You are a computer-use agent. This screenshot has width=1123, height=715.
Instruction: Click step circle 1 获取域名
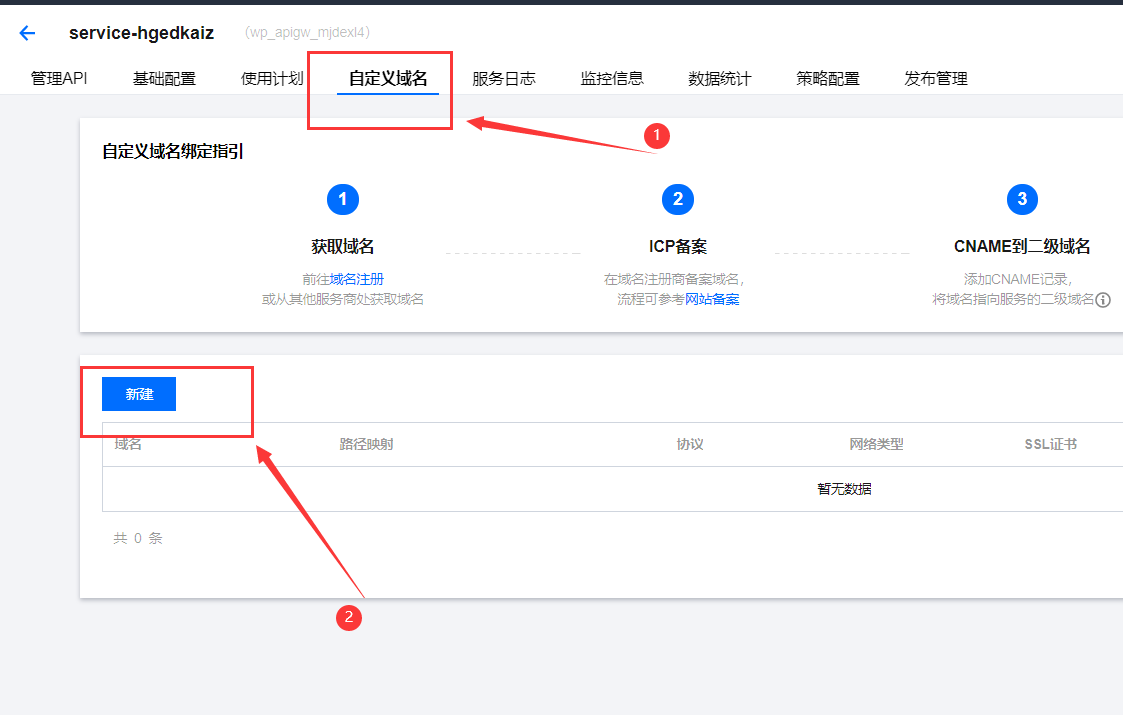pyautogui.click(x=343, y=199)
